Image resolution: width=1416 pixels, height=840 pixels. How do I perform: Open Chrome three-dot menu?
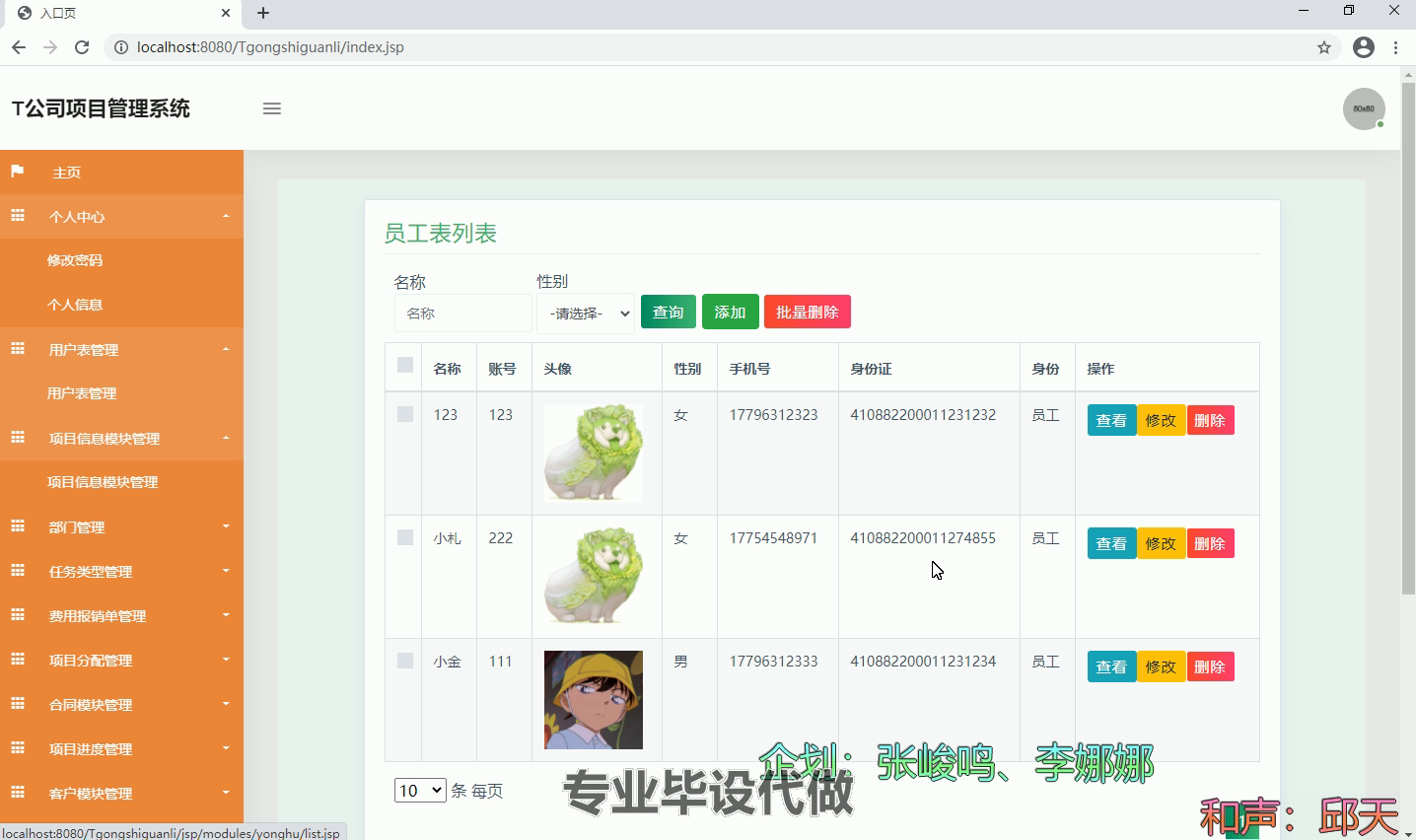point(1395,47)
